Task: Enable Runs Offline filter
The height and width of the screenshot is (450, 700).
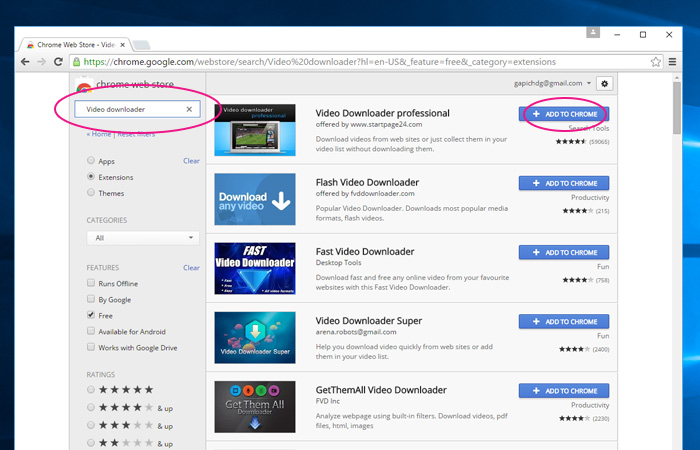Action: point(91,283)
